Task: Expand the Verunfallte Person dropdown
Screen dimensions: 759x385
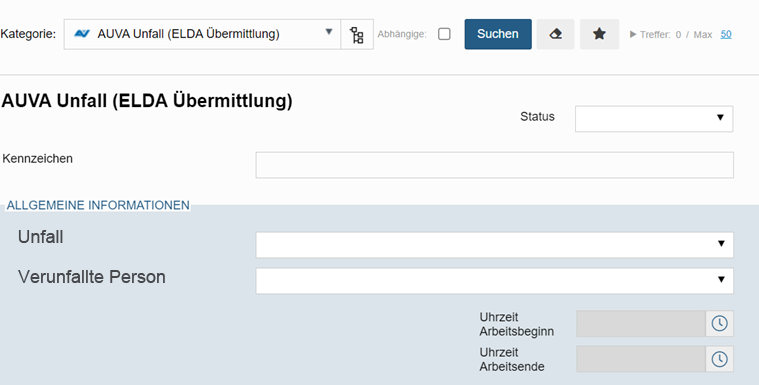Action: [x=494, y=281]
